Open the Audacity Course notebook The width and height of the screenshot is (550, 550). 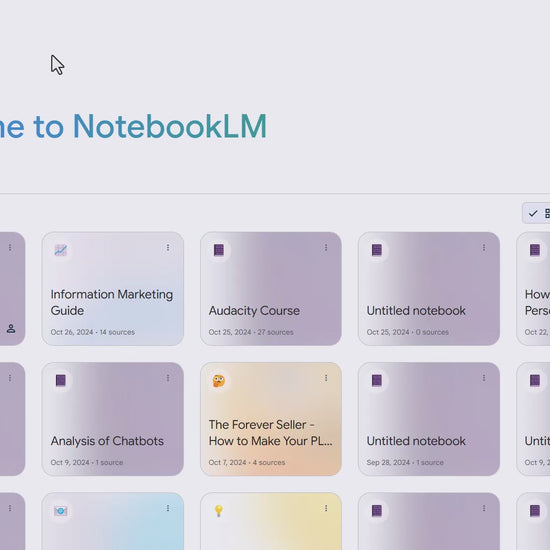click(271, 289)
